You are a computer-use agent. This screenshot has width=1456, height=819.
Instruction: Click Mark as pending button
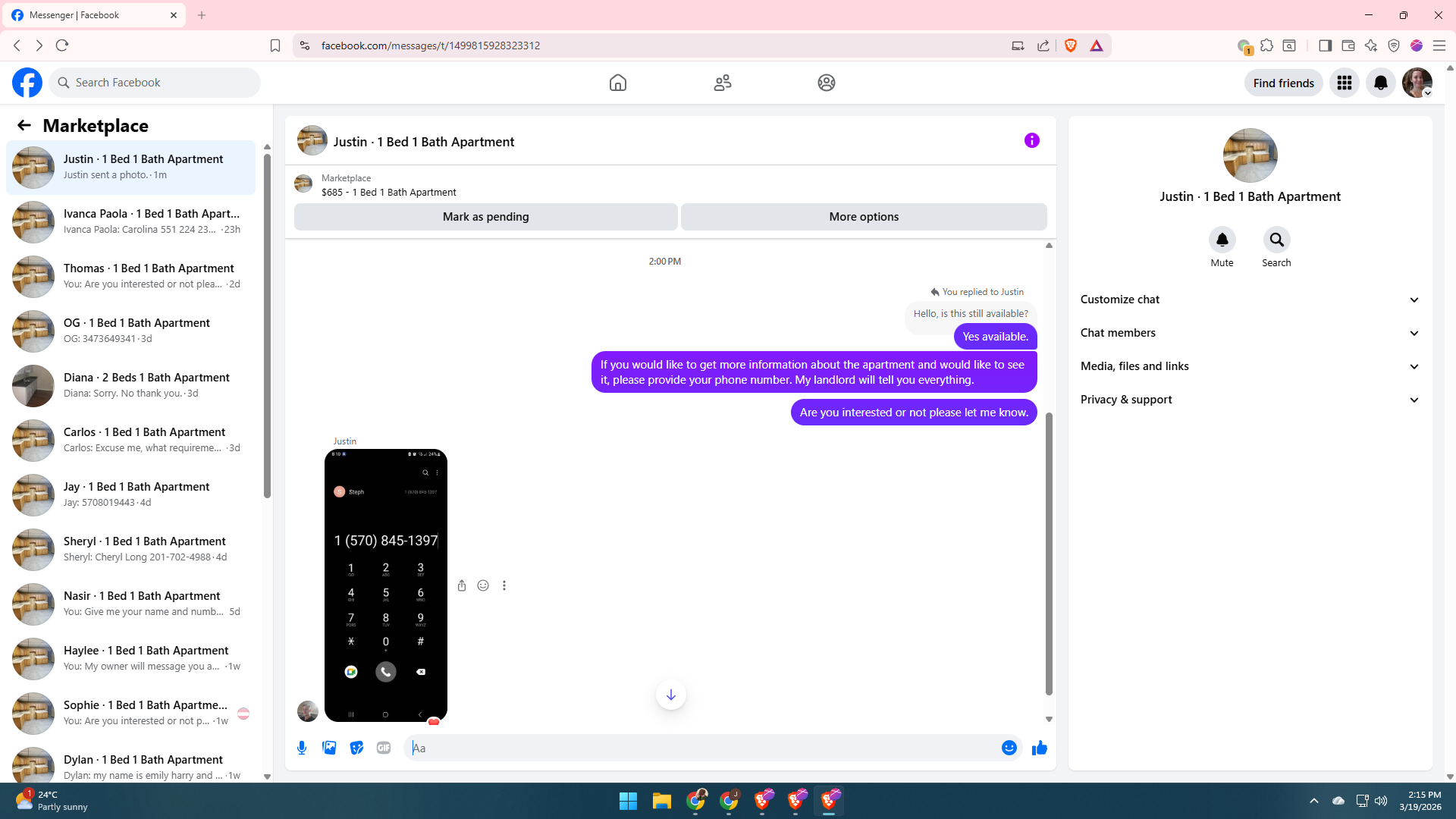(485, 217)
